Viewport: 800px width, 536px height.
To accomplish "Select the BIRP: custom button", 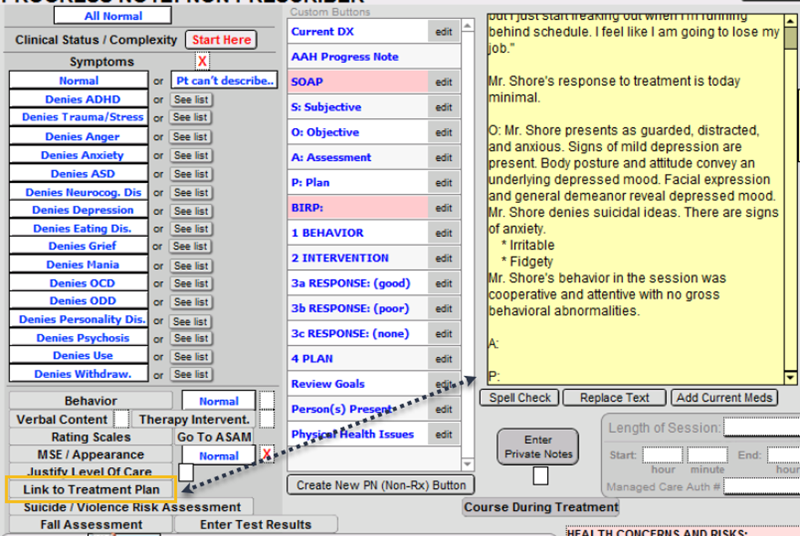I will coord(357,208).
